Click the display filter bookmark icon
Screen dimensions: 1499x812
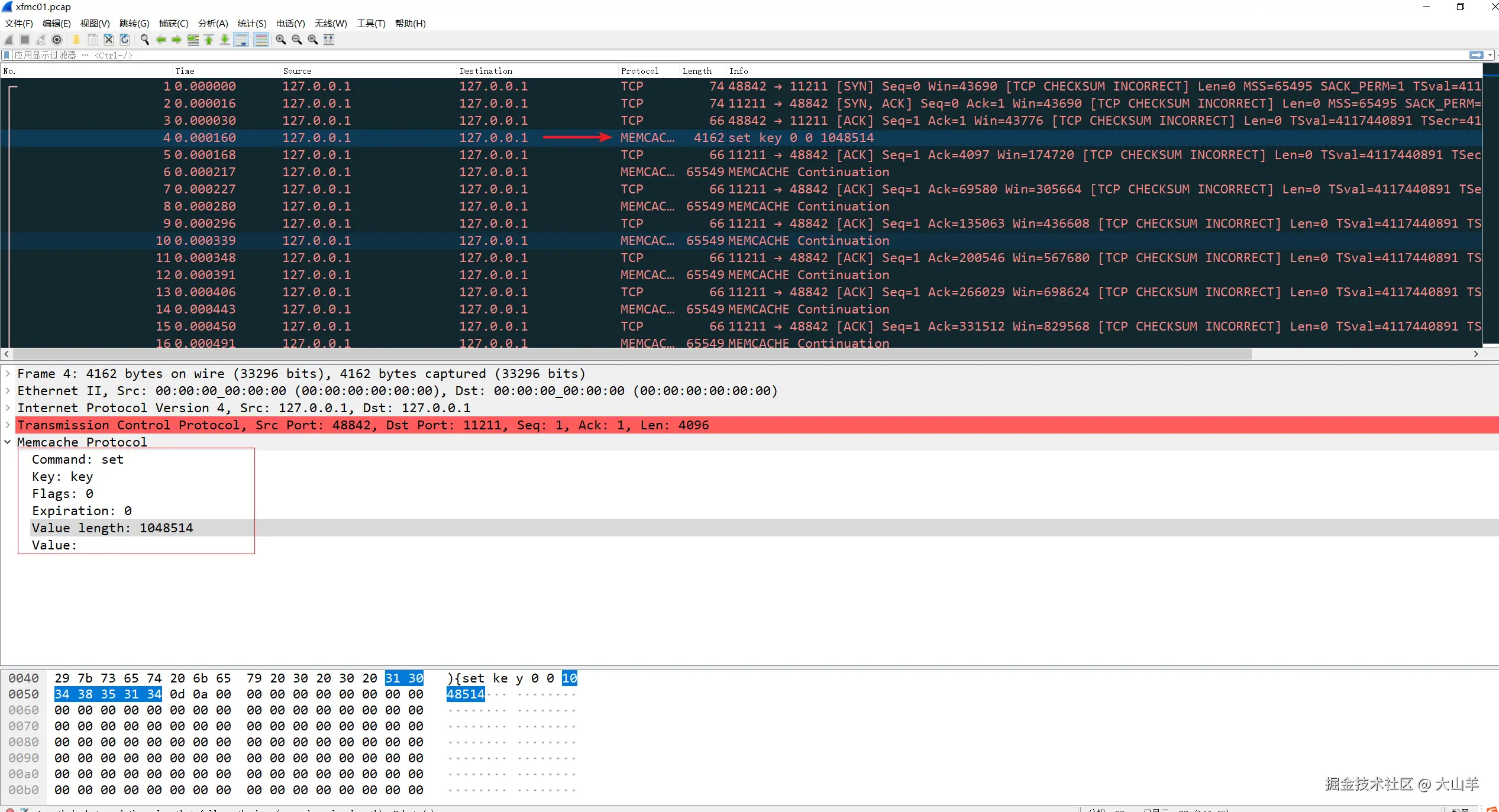pyautogui.click(x=7, y=55)
